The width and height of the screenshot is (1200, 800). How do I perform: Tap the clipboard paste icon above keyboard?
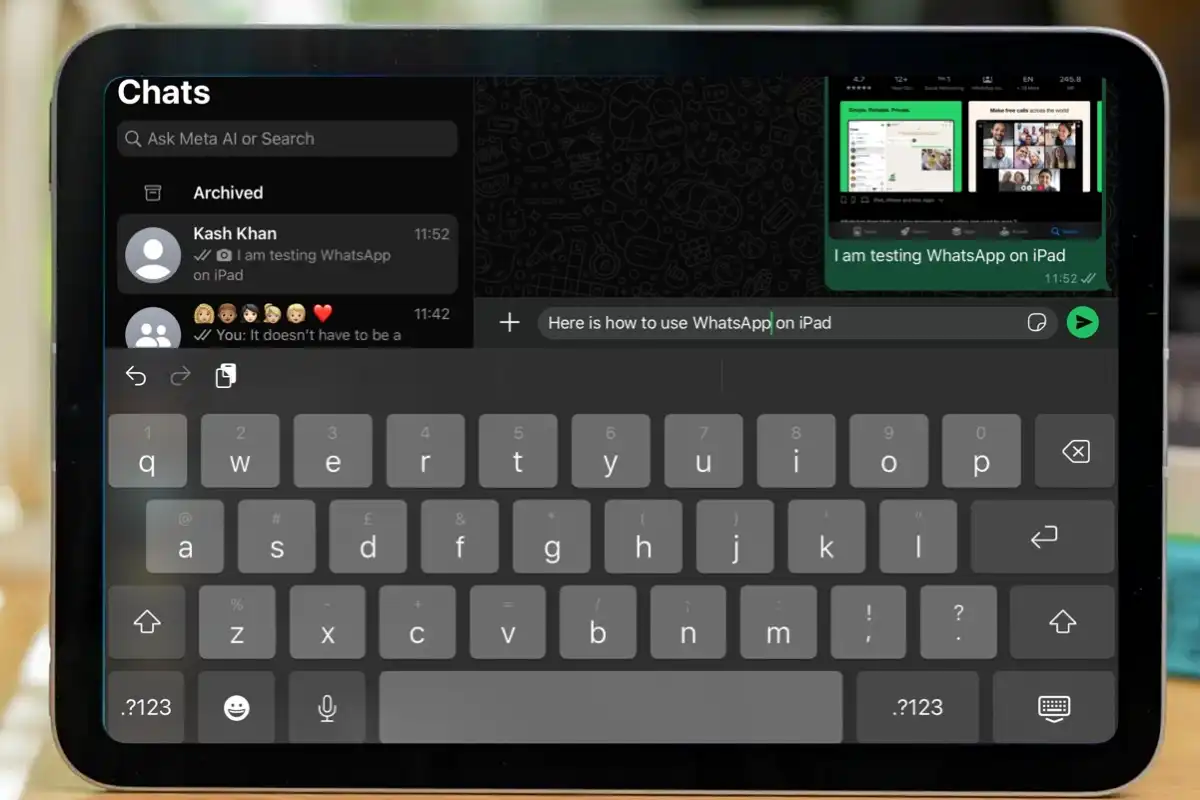click(x=226, y=376)
